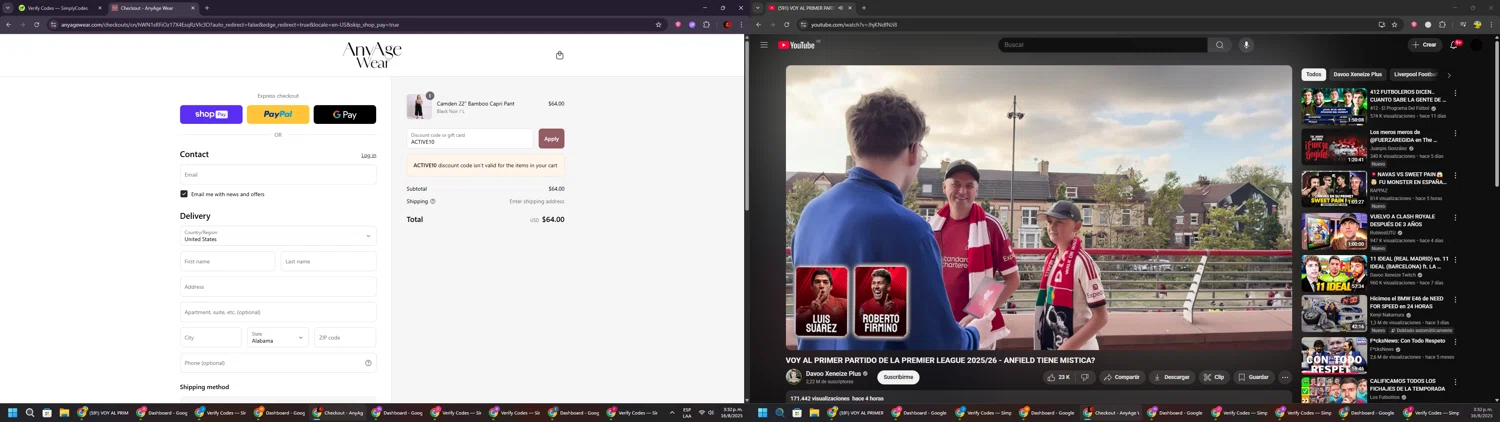Subscribe with the Suscribirme button
This screenshot has height=422, width=1500.
tap(898, 377)
